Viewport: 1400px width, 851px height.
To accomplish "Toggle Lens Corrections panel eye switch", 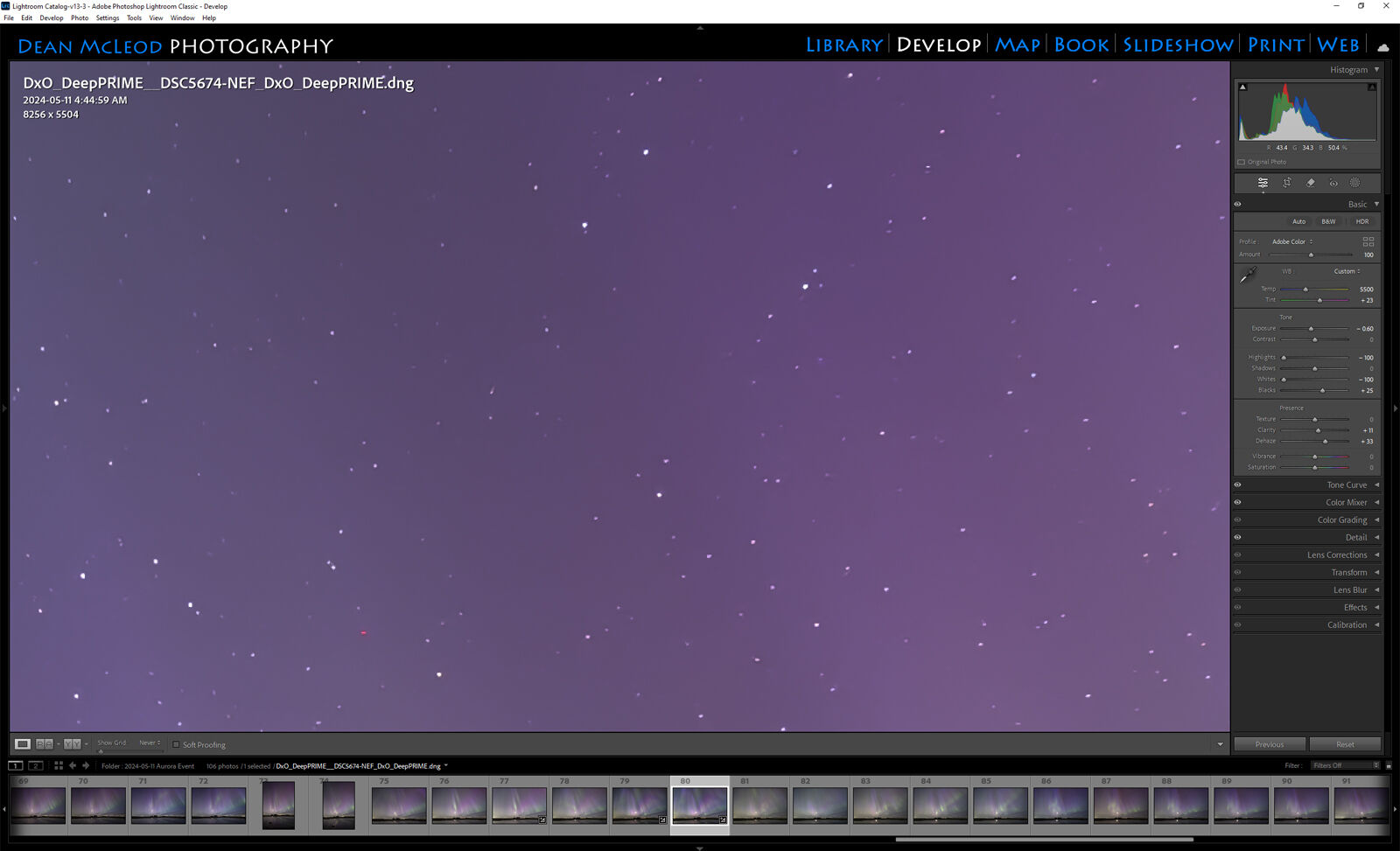I will point(1237,555).
